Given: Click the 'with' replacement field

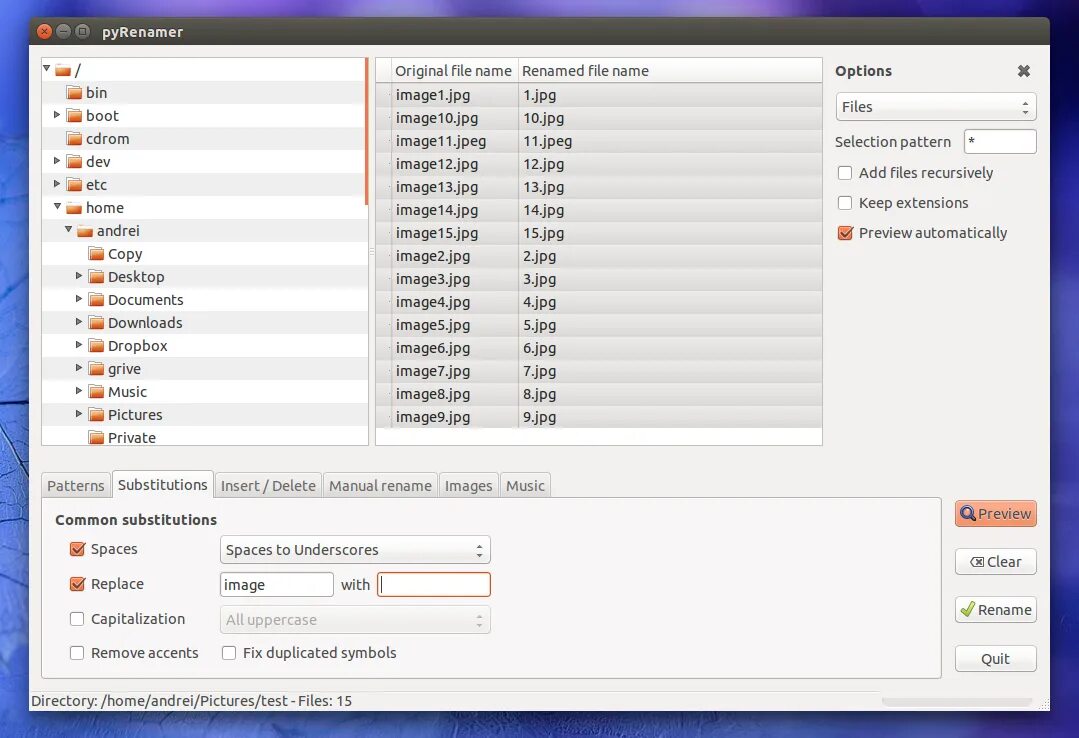Looking at the screenshot, I should click(x=434, y=584).
